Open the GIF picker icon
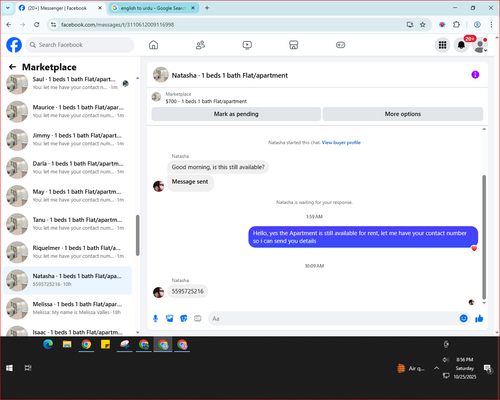Viewport: 500px width, 400px height. coord(198,319)
